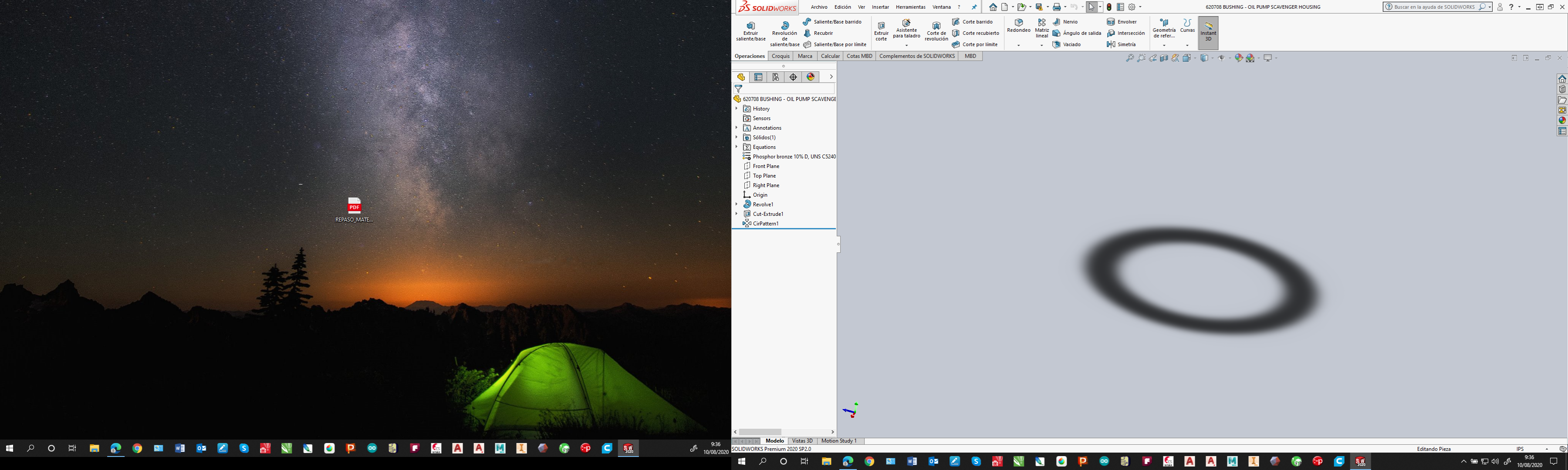
Task: Expand the Revolve1 feature
Action: [x=737, y=204]
